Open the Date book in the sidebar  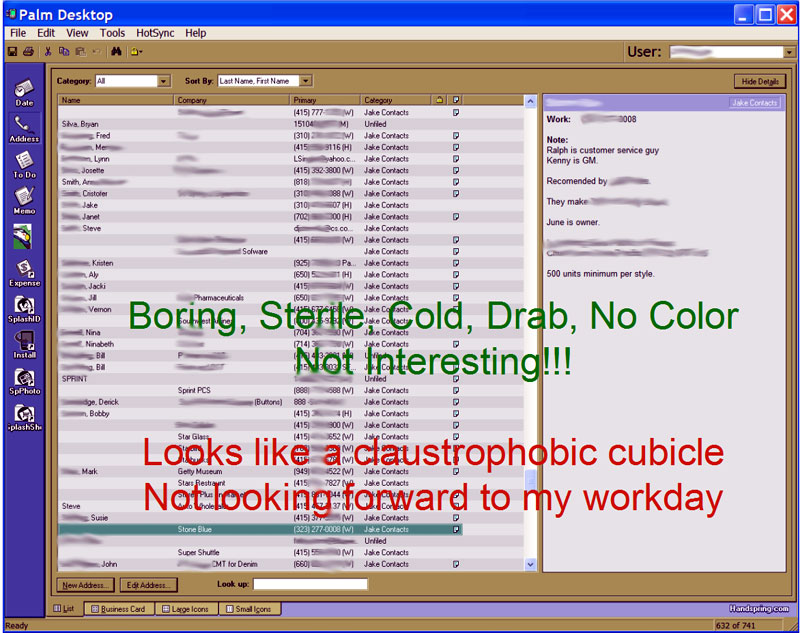click(x=24, y=92)
